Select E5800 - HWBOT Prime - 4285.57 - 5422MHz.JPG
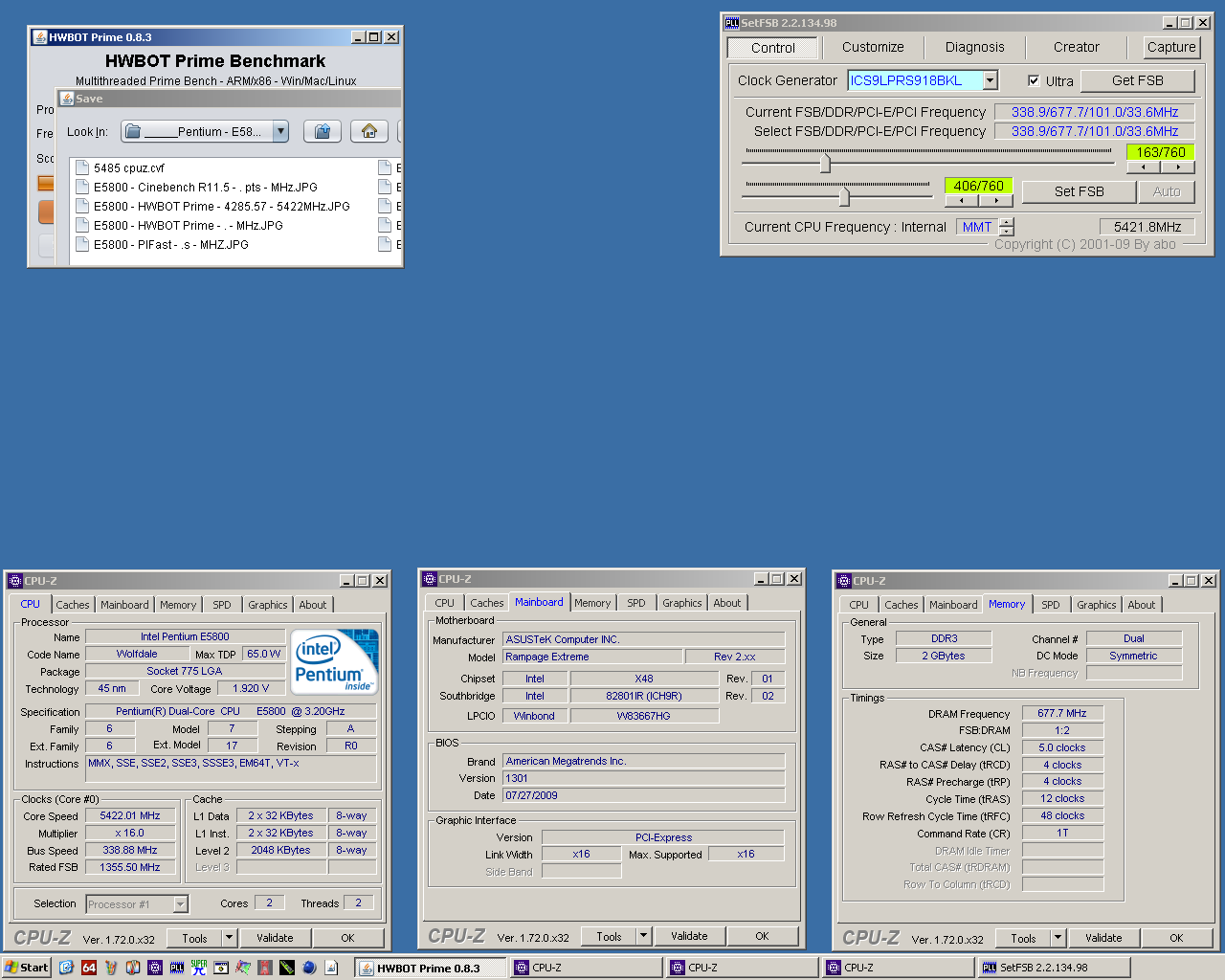 [212, 206]
